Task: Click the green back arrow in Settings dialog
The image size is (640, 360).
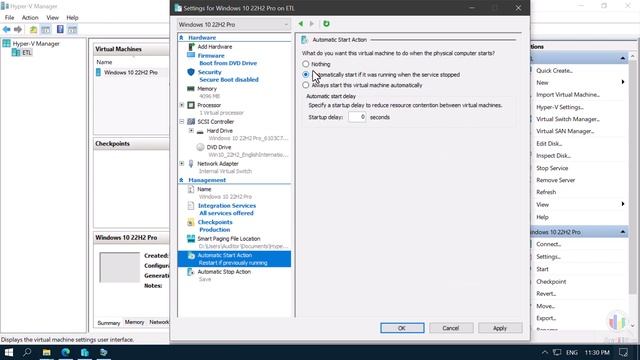Action: click(x=301, y=24)
